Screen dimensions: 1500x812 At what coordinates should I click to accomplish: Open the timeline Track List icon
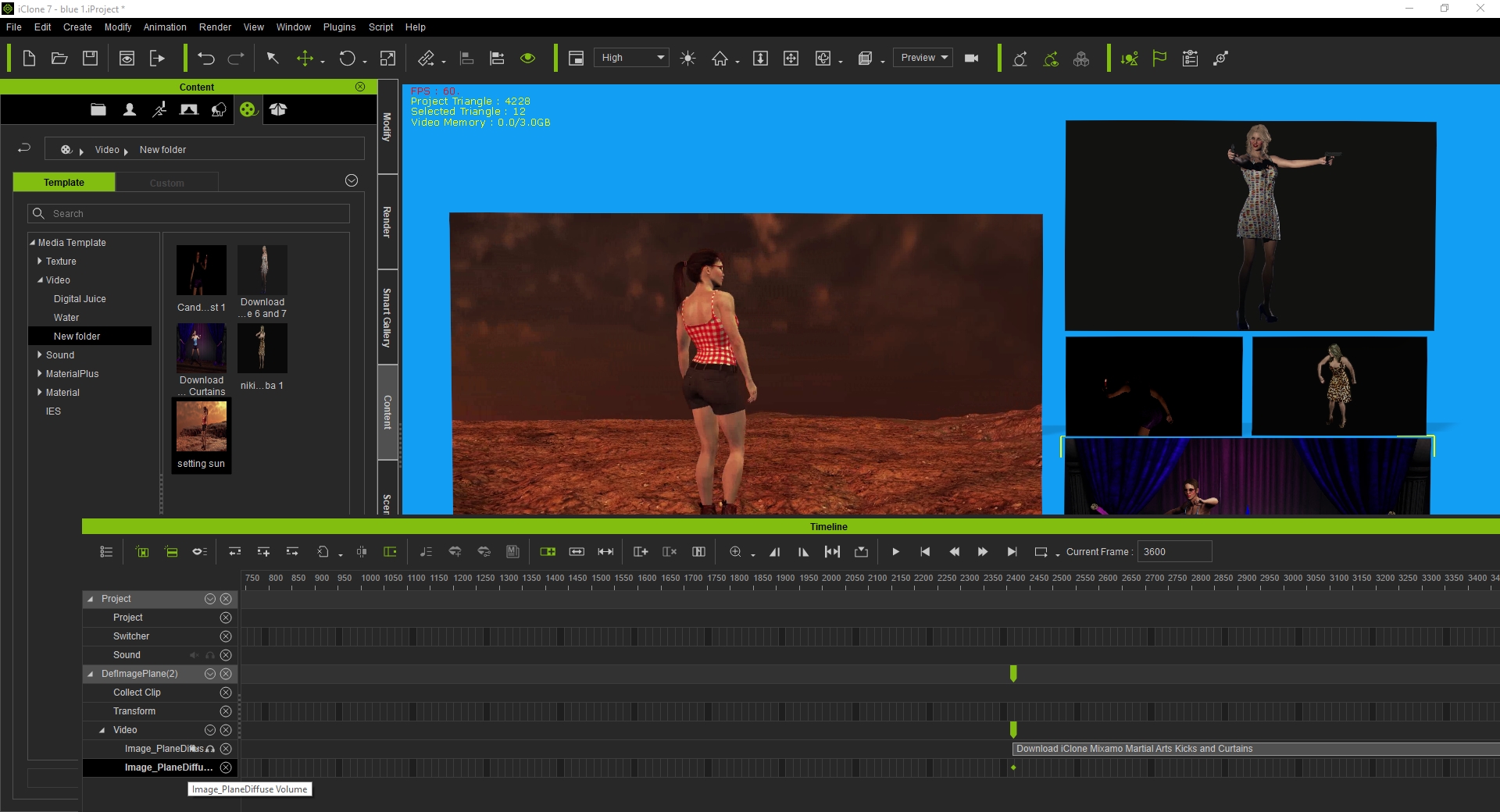tap(107, 552)
